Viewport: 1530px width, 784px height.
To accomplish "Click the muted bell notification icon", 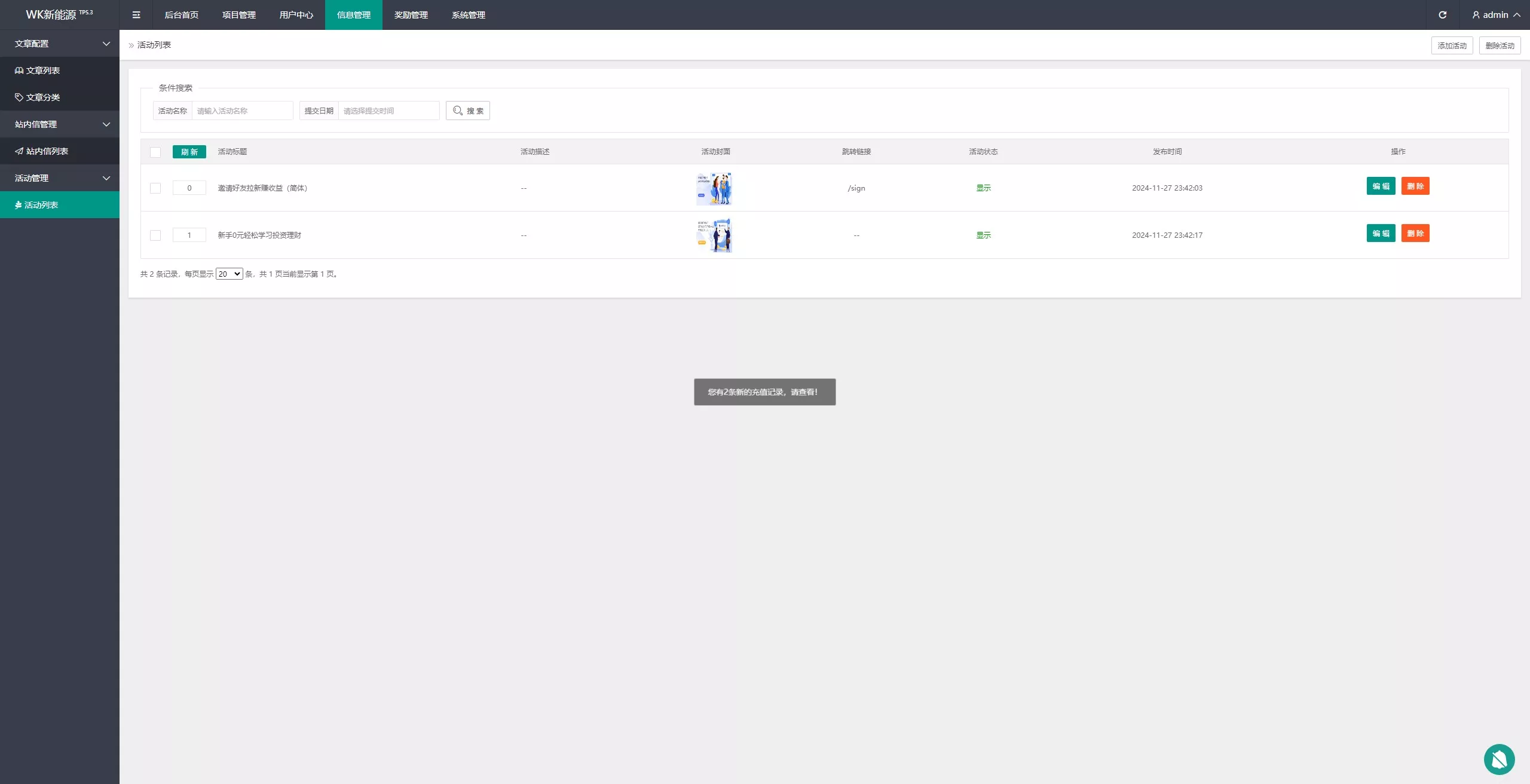I will pos(1499,759).
